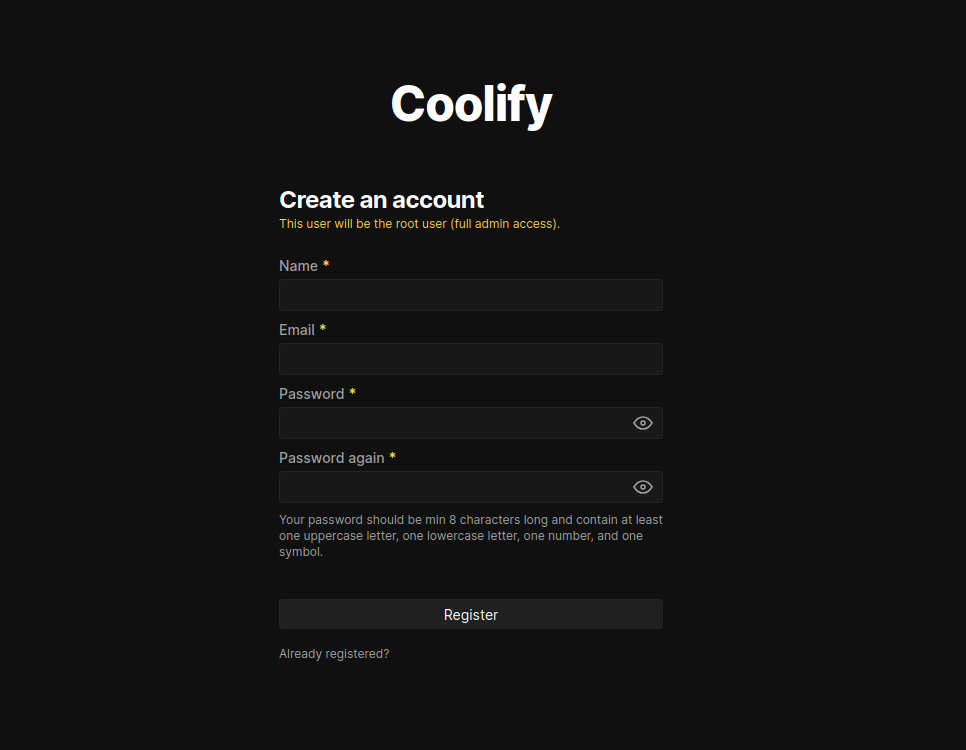Click the Coolify logo heading

pos(471,104)
